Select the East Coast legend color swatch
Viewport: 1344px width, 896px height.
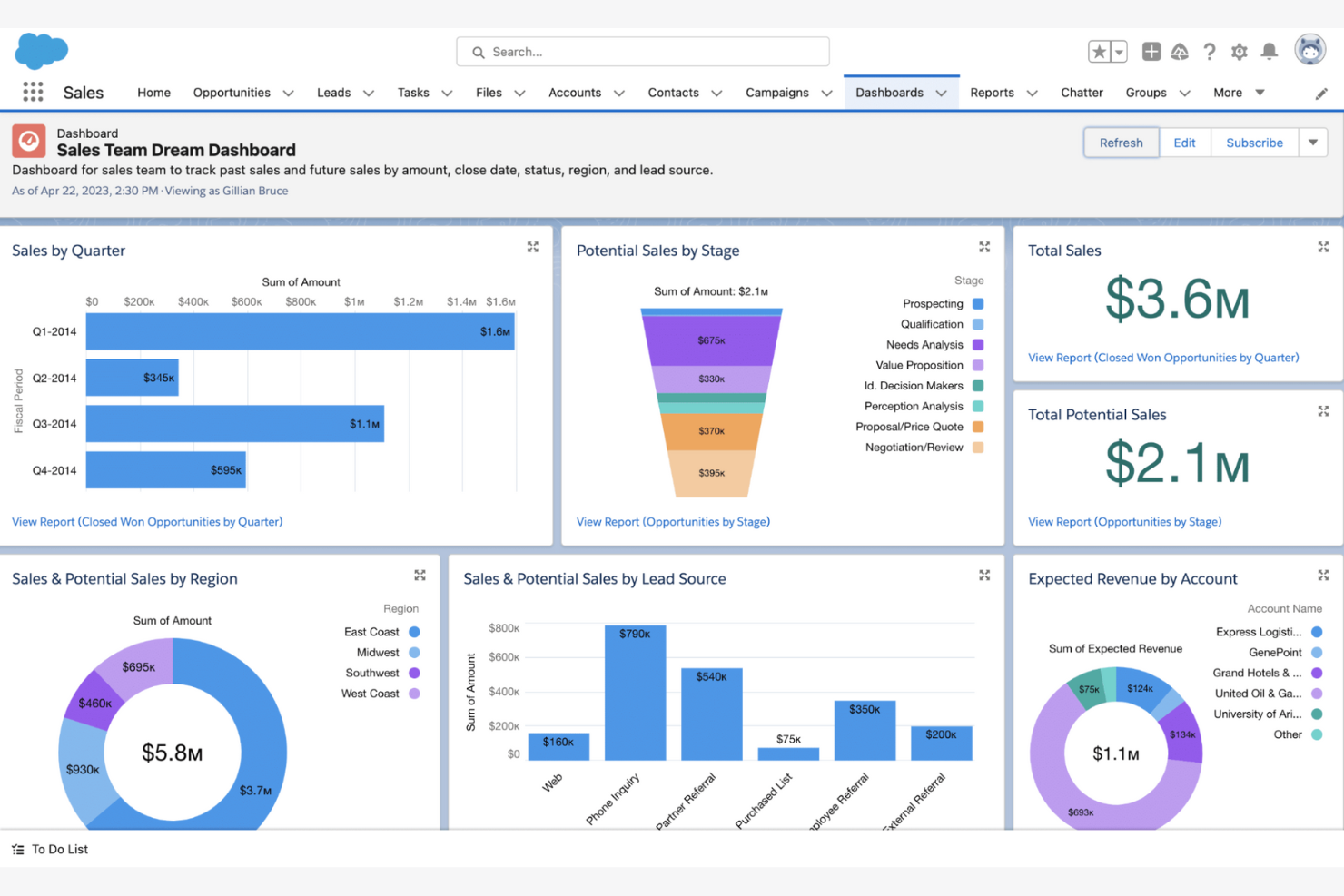pos(414,631)
